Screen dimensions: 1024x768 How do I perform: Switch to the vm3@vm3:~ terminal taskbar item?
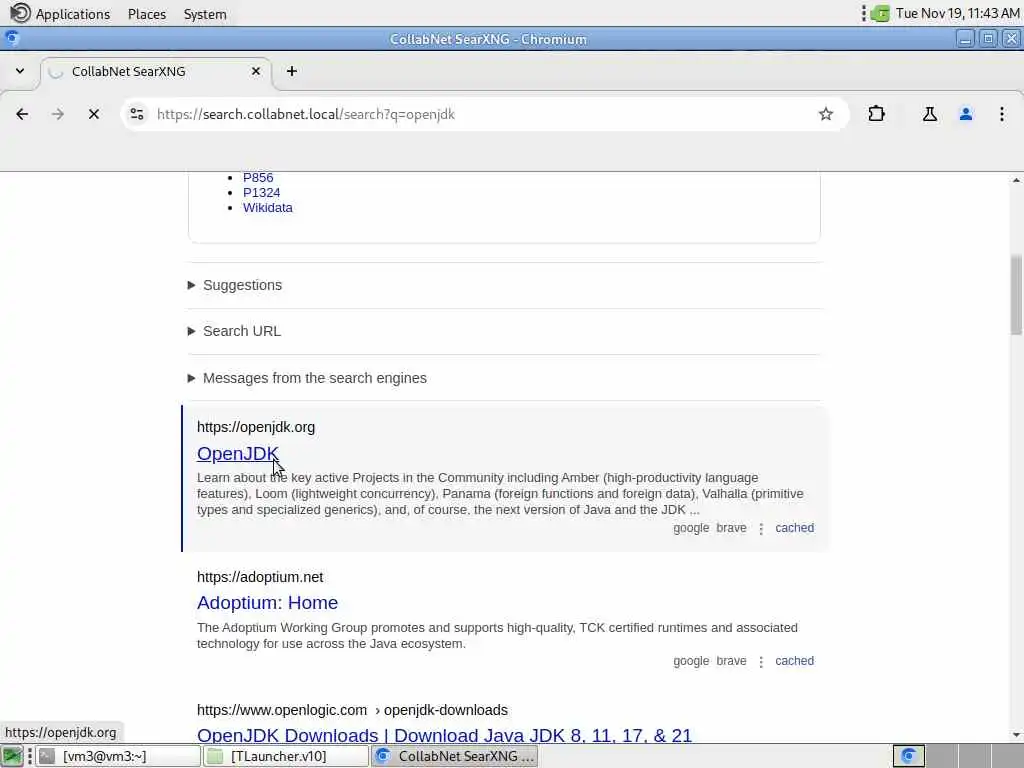coord(118,756)
